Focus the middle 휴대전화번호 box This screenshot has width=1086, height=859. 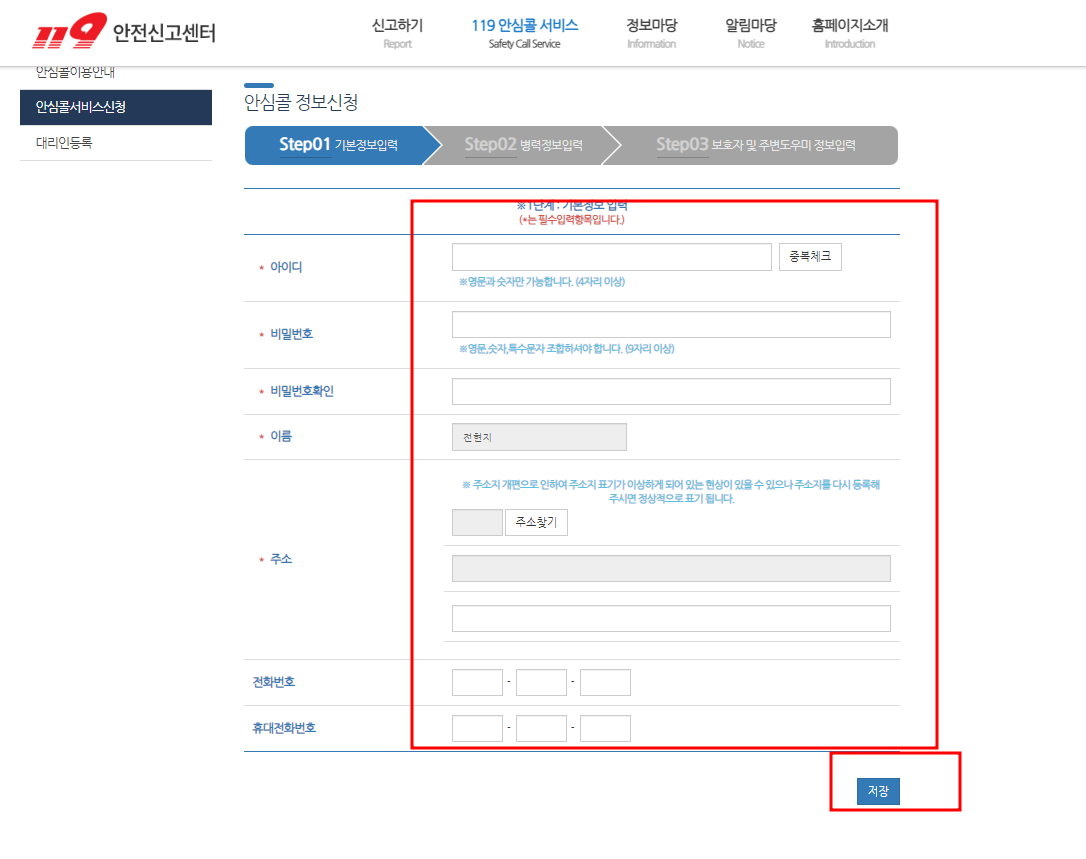(x=541, y=729)
